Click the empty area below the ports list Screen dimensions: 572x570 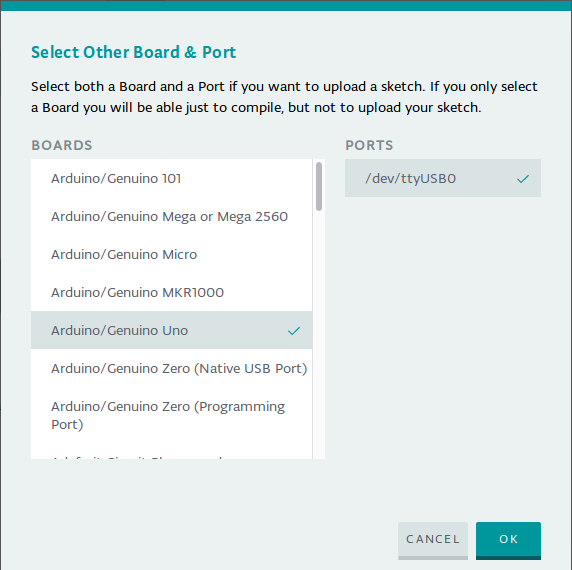click(443, 328)
